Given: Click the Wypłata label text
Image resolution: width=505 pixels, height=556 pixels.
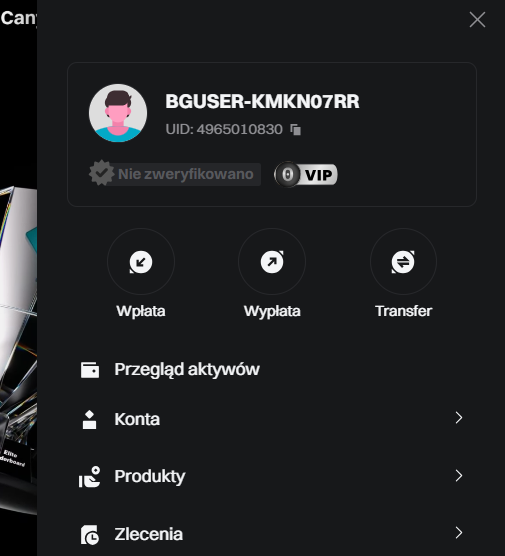Looking at the screenshot, I should coord(272,312).
